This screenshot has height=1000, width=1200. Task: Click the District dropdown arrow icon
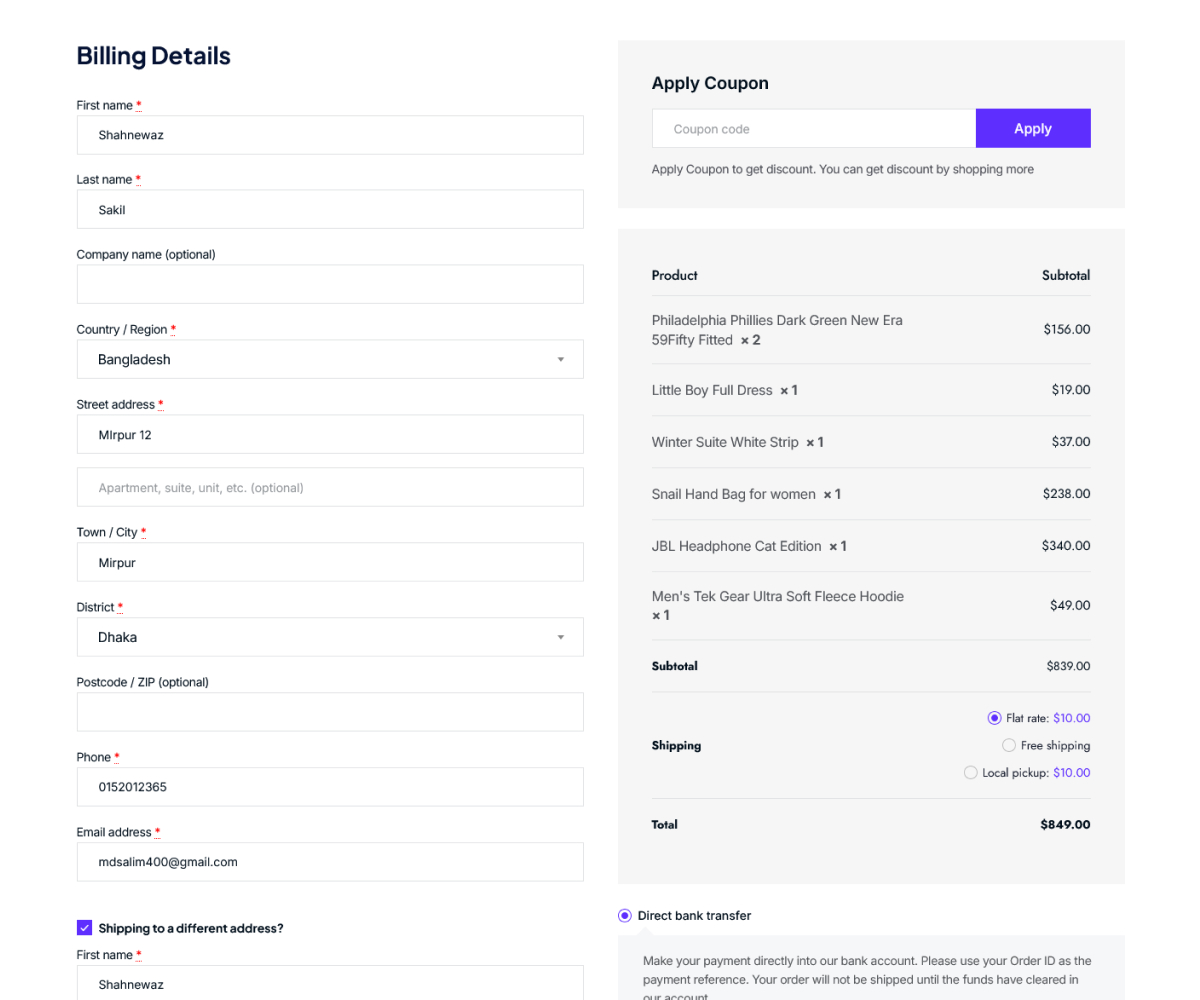click(561, 637)
